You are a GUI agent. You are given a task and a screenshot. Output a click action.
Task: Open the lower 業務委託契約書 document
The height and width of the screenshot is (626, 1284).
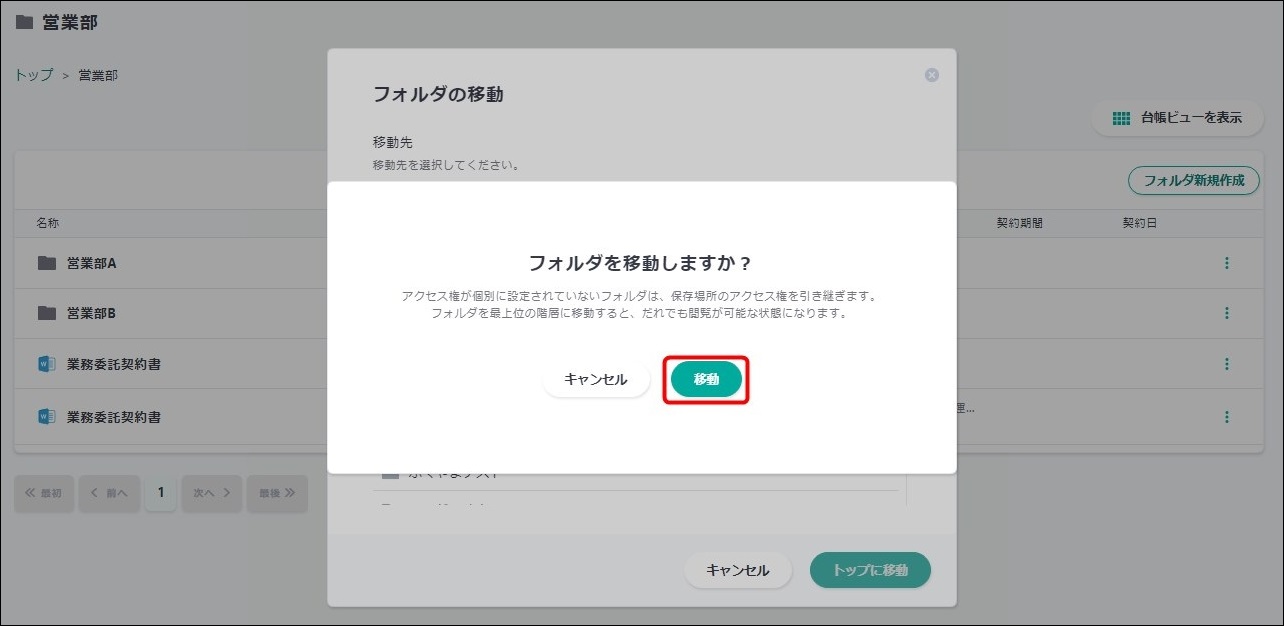[113, 417]
